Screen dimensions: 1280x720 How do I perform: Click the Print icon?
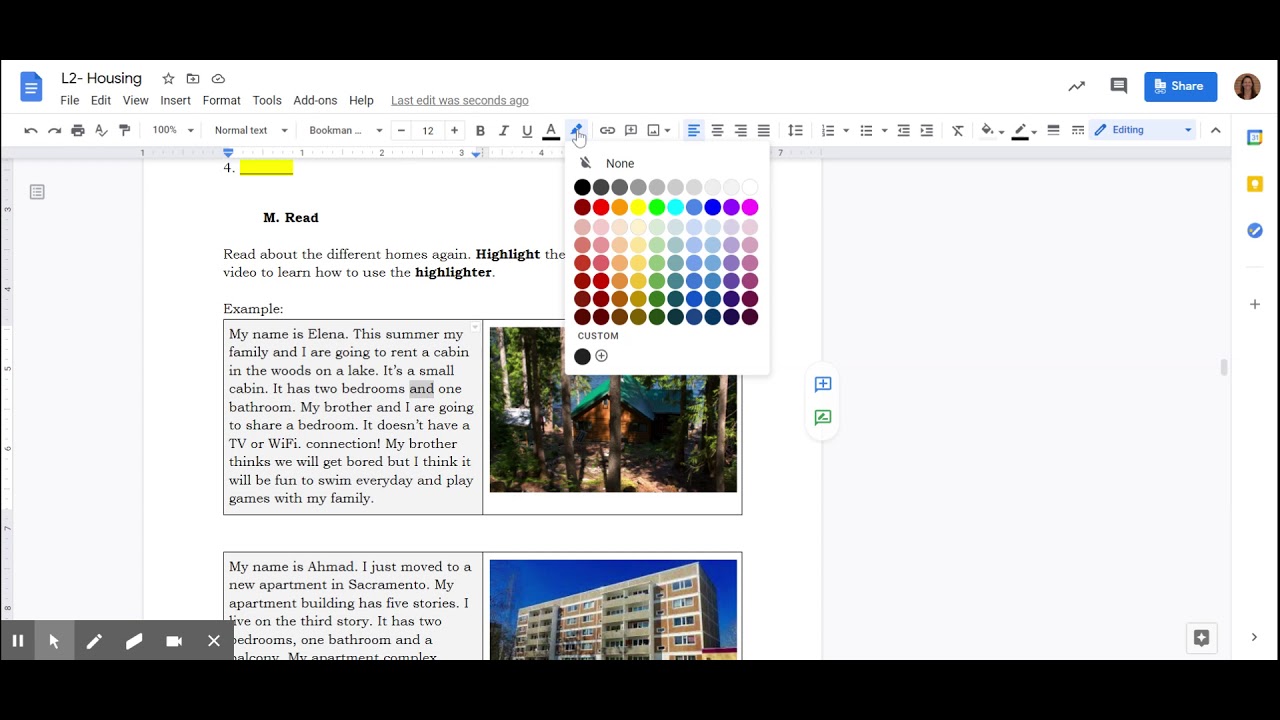click(78, 130)
